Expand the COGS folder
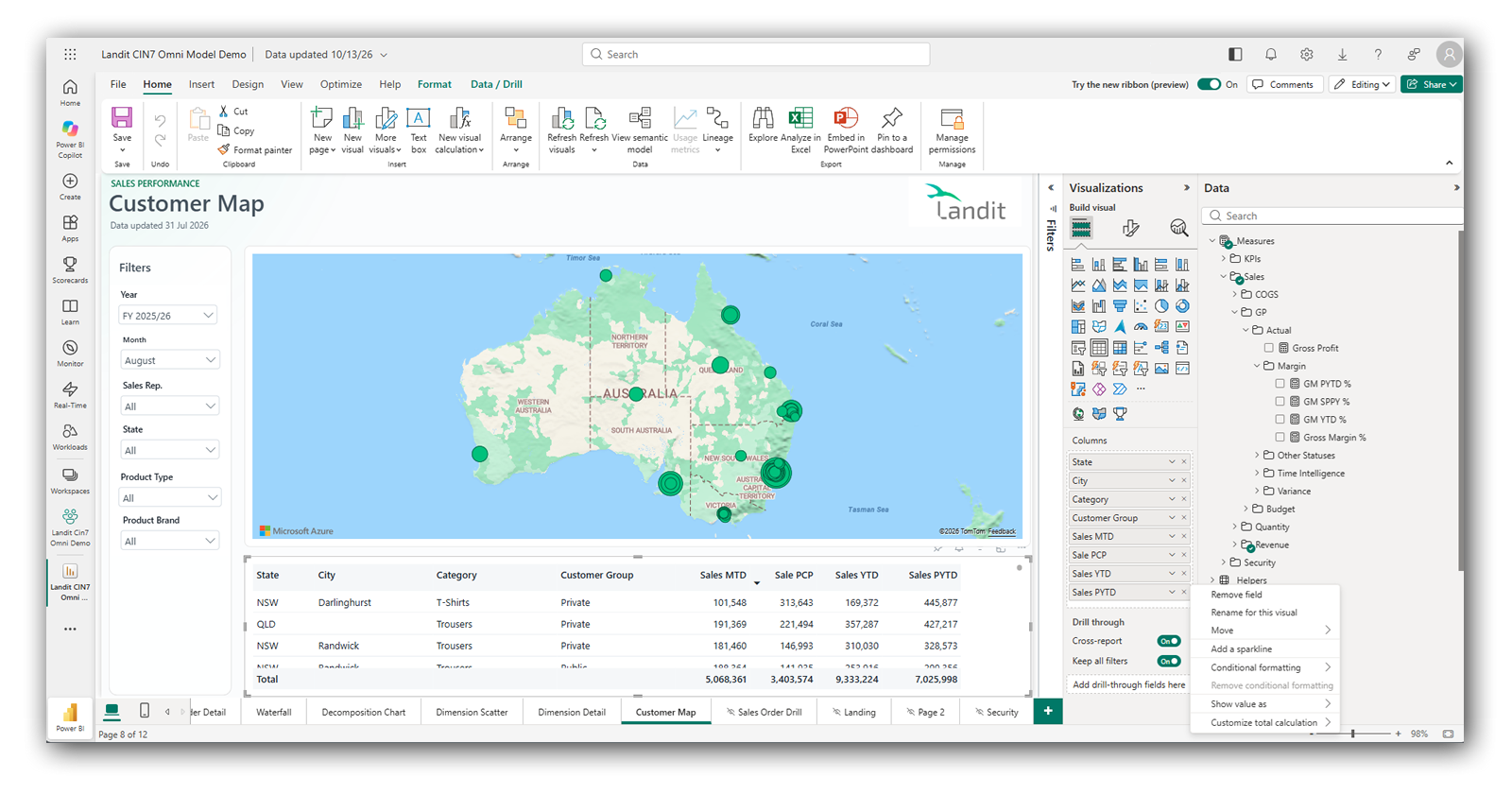The image size is (1512, 795). (x=1235, y=294)
